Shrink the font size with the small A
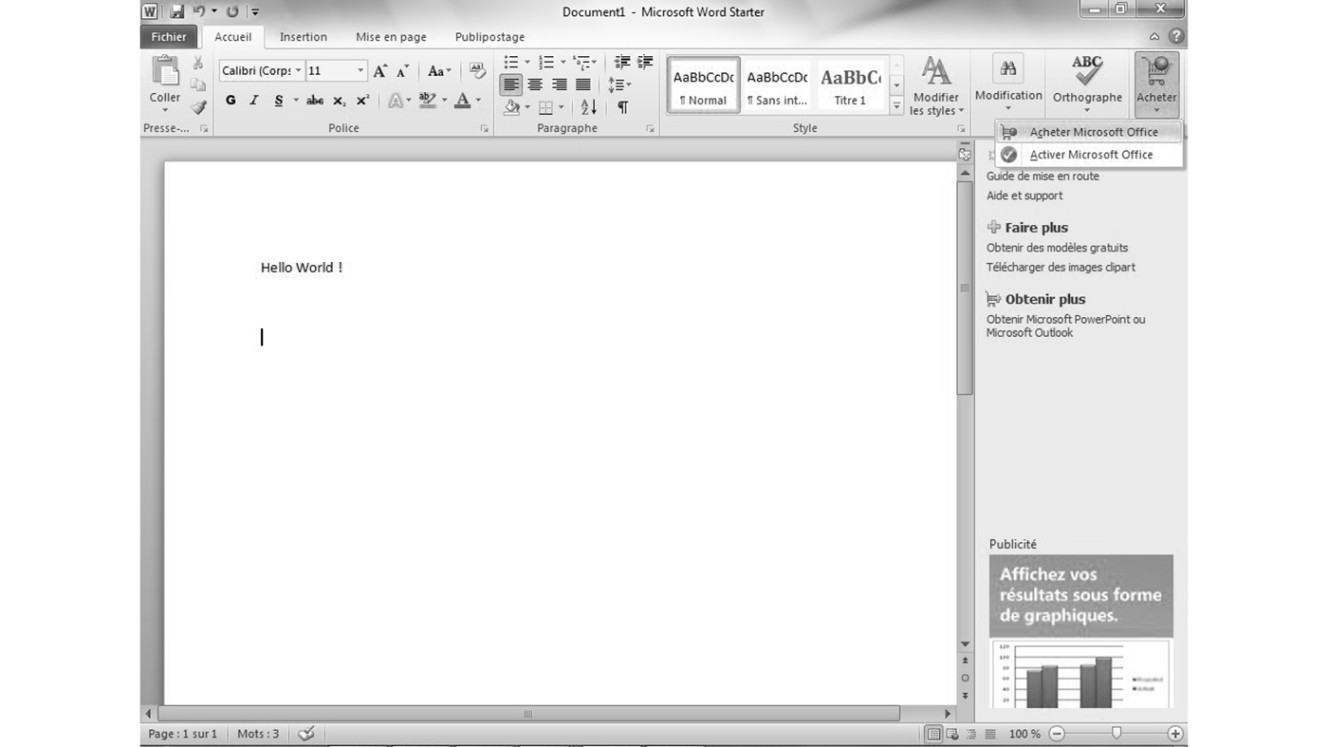Image resolution: width=1328 pixels, height=747 pixels. 402,71
